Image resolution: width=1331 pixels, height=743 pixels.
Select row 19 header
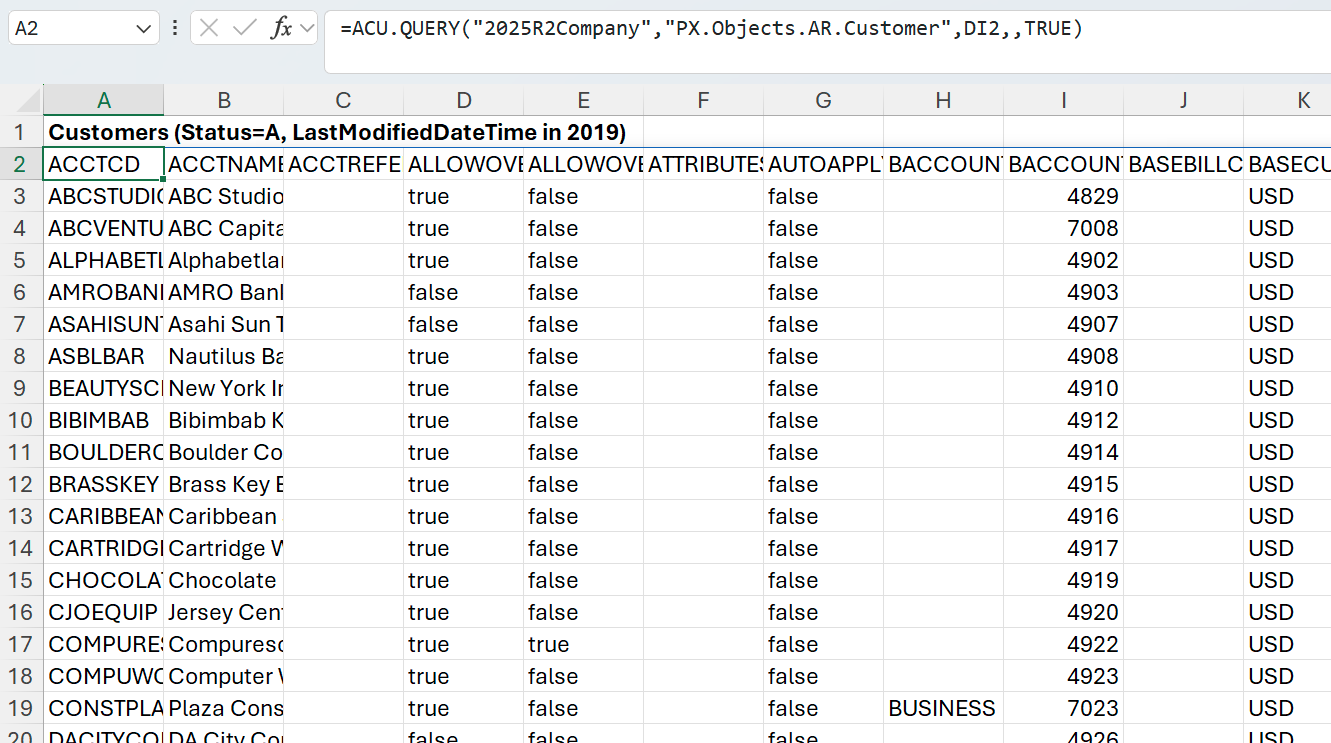click(x=20, y=708)
